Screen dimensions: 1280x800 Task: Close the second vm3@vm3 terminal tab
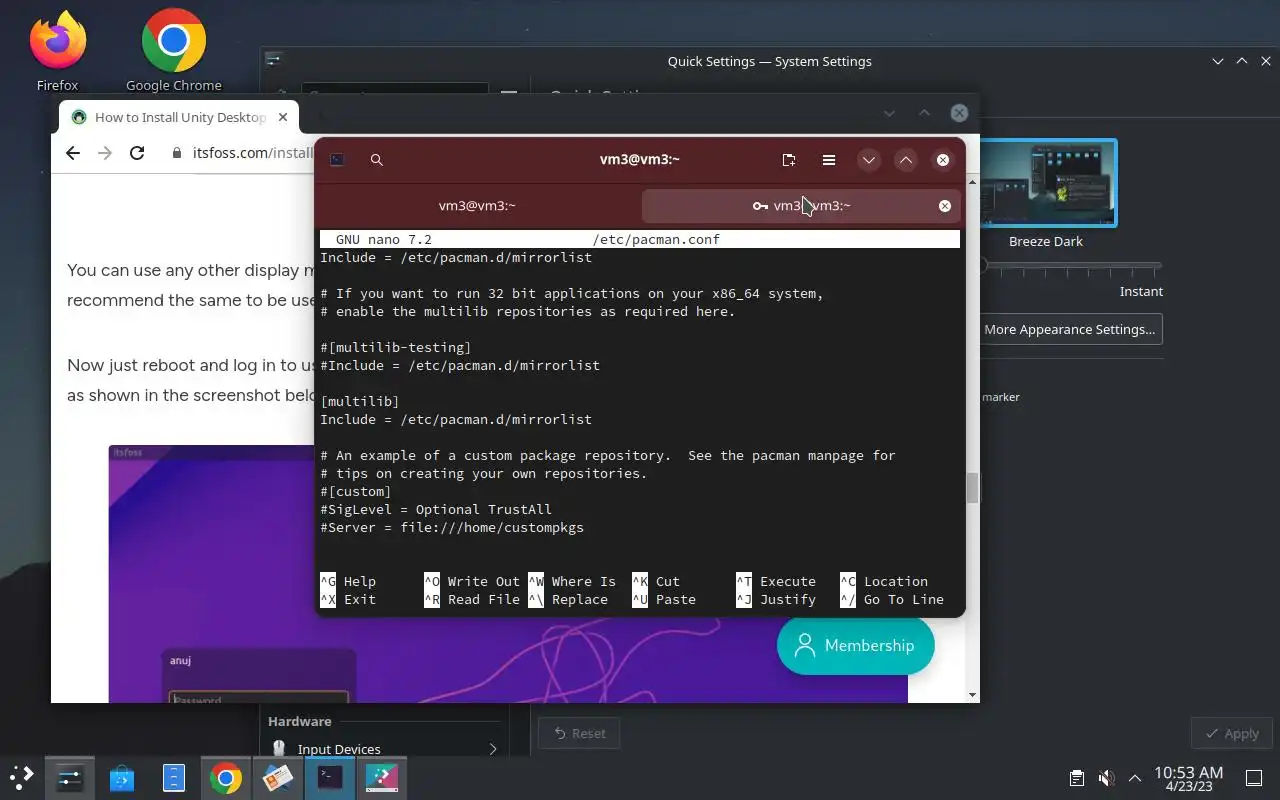pos(944,206)
